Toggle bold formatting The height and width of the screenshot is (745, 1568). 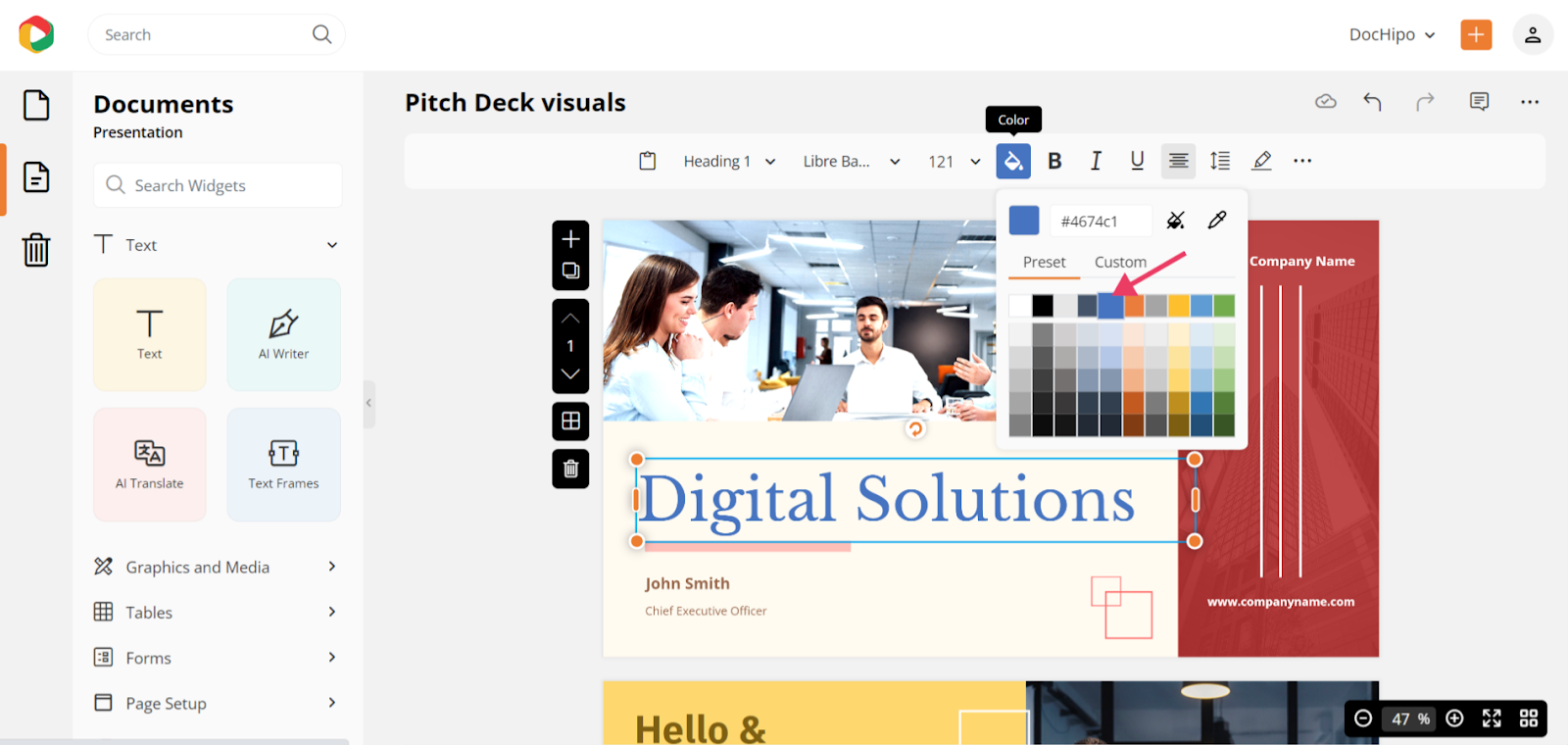click(x=1054, y=161)
